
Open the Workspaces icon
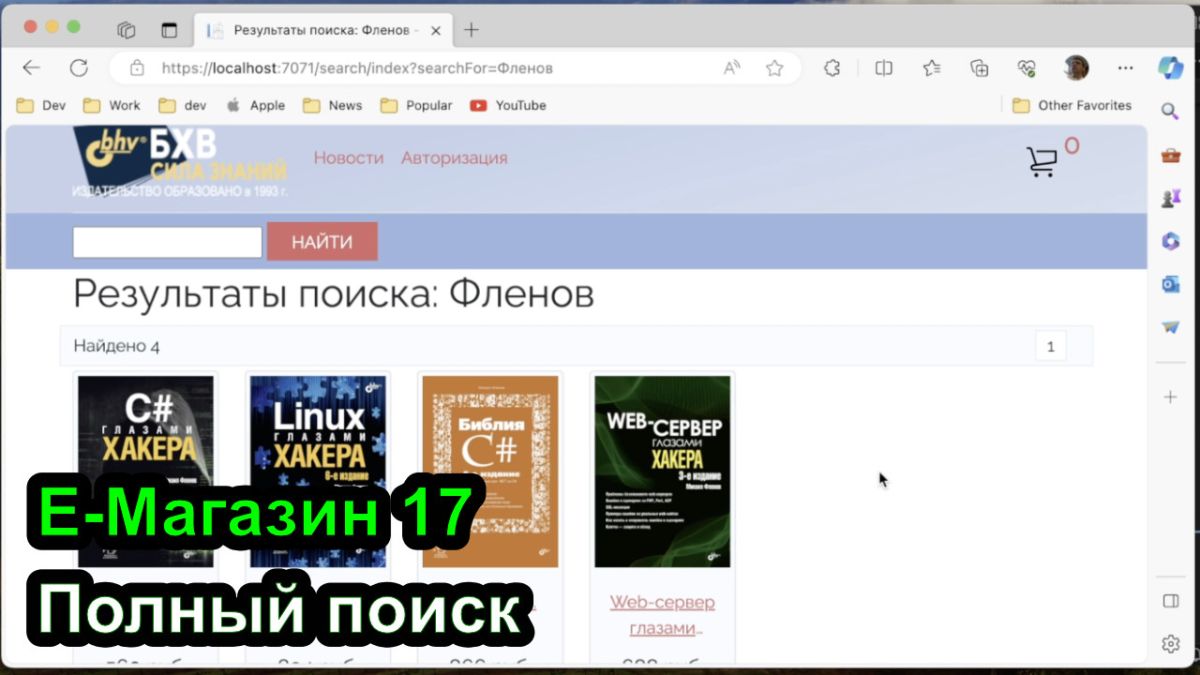[126, 30]
